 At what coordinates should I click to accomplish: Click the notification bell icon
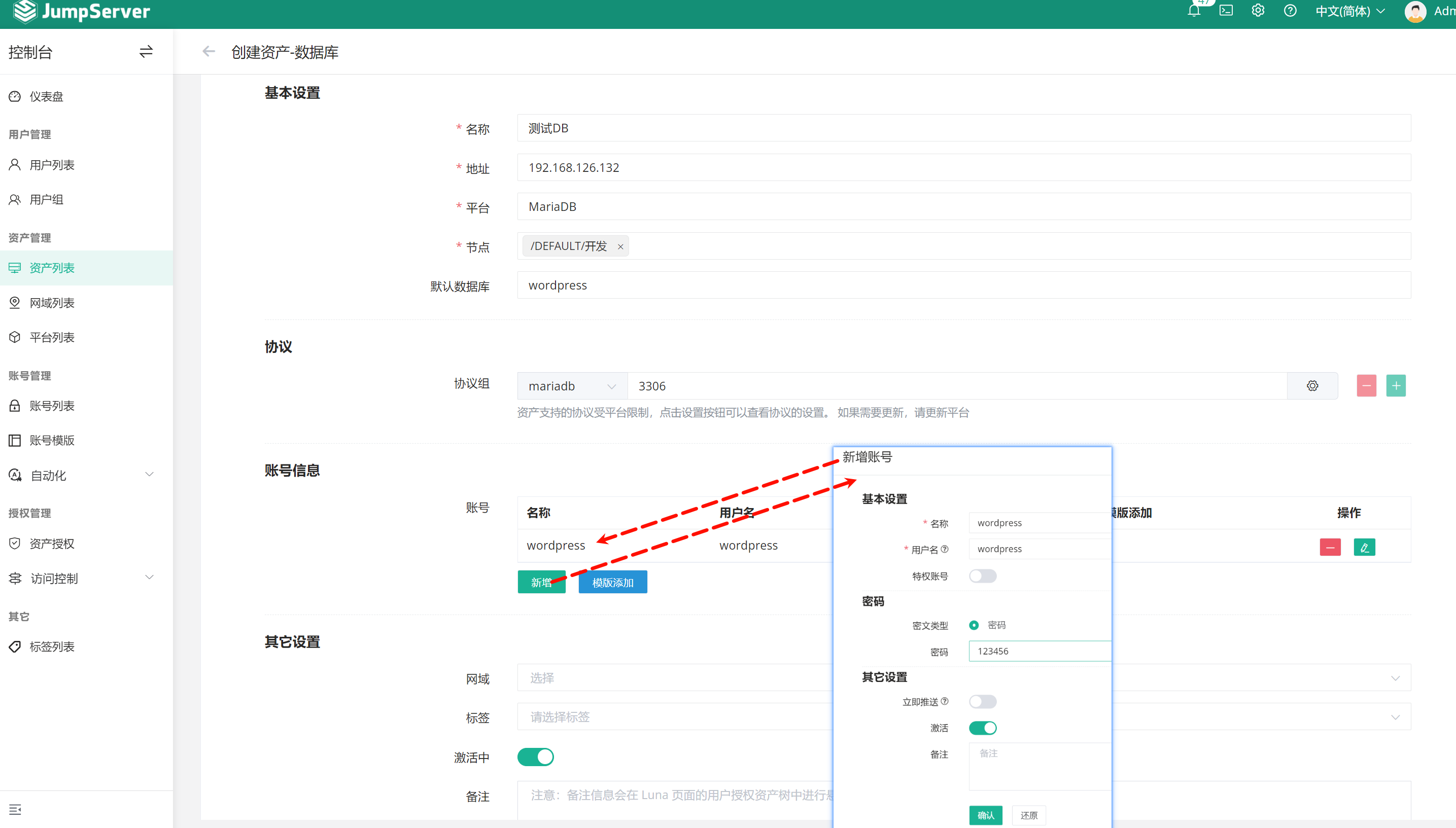tap(1194, 11)
